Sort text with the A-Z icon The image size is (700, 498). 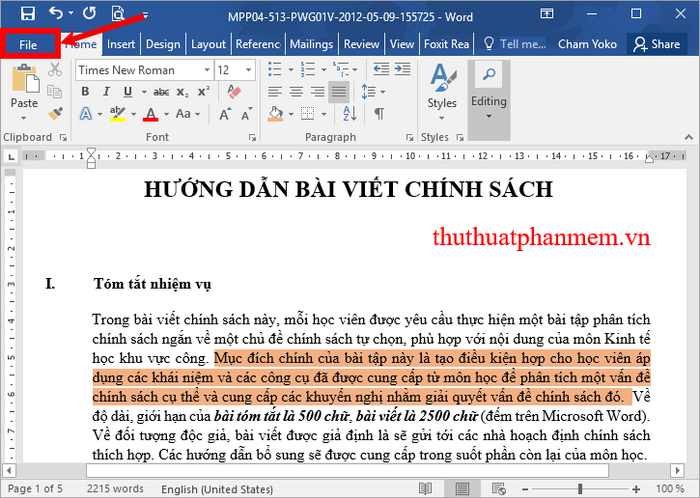(350, 114)
